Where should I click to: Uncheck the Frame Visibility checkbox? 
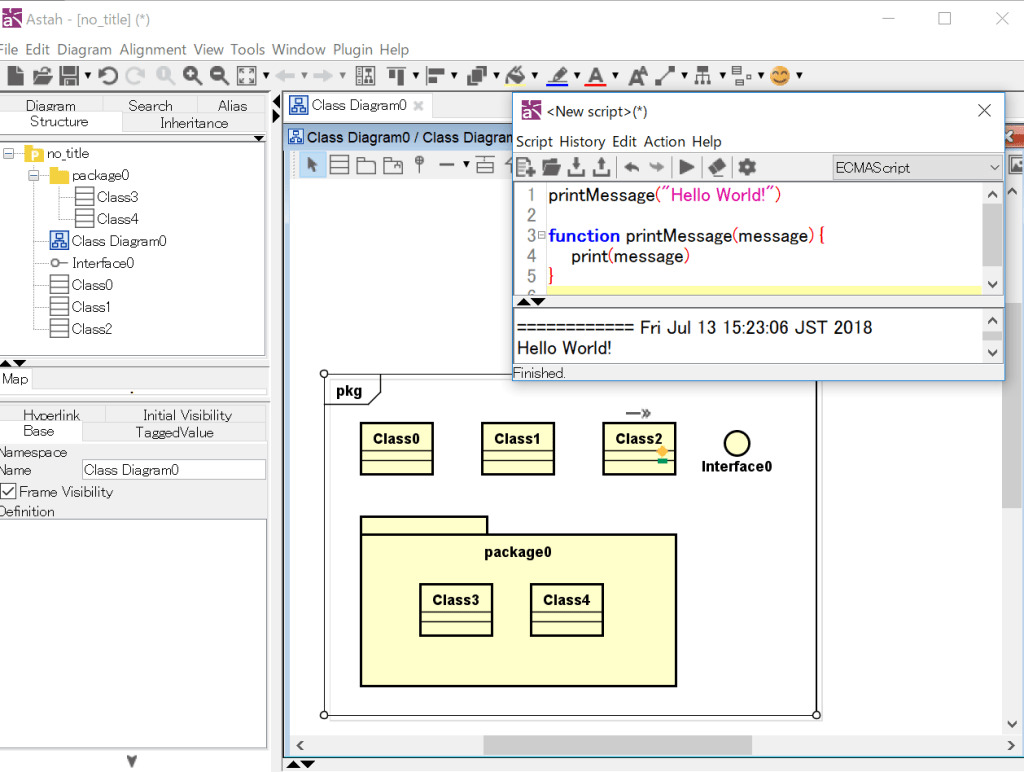[x=9, y=491]
